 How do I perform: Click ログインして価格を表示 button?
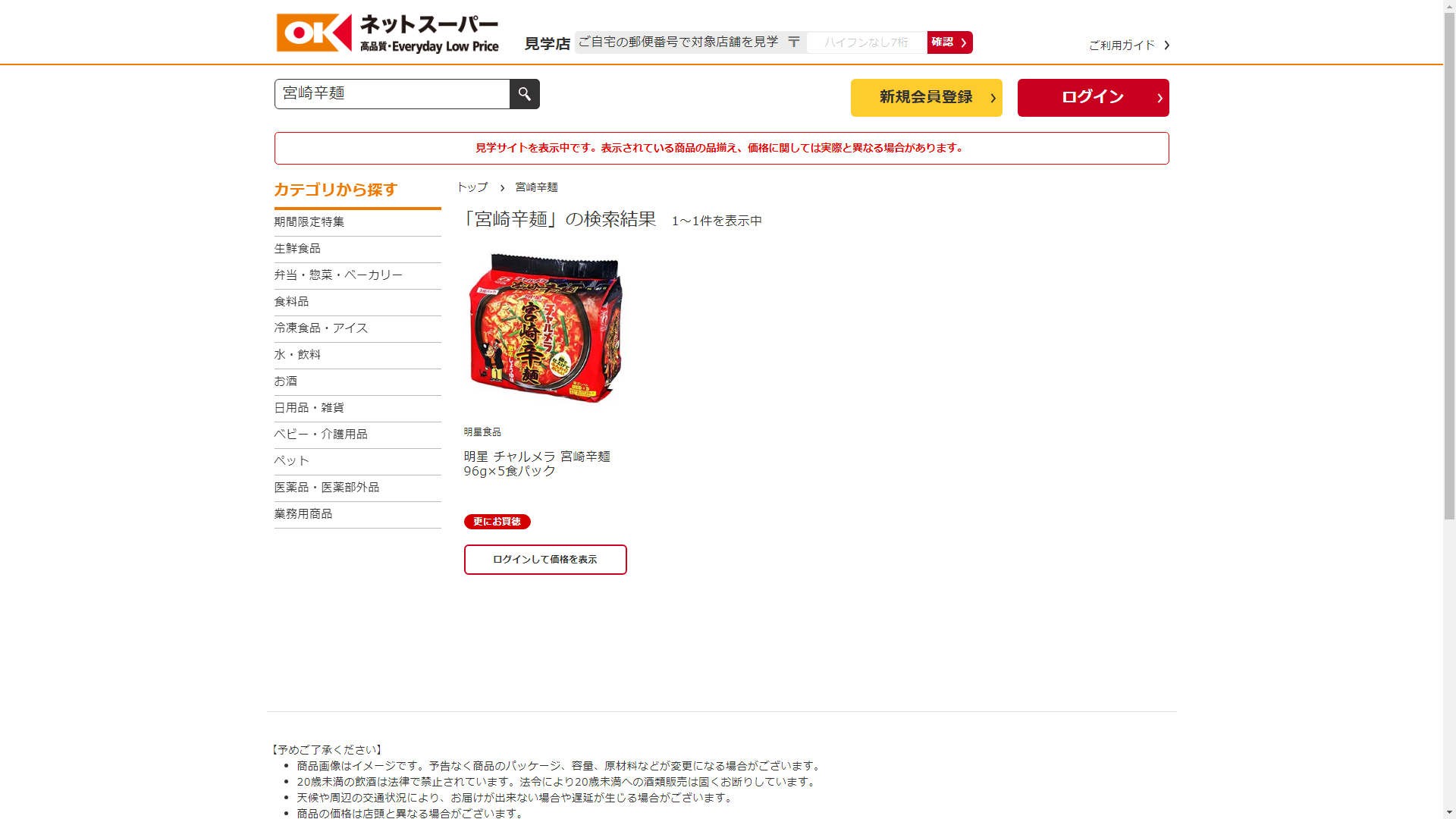[x=545, y=560]
